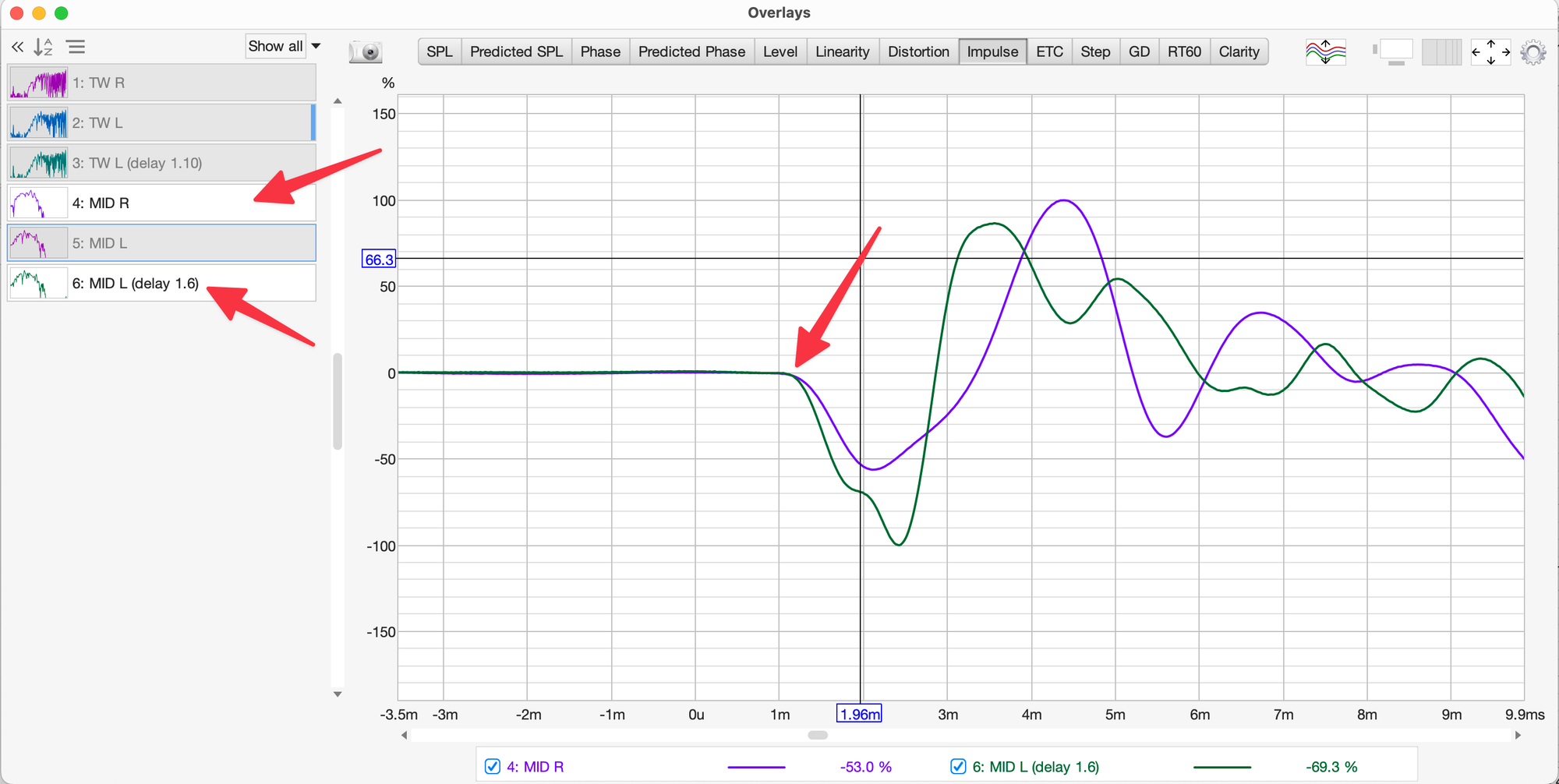Uncheck the 4: MID R legend checkbox

pyautogui.click(x=493, y=767)
